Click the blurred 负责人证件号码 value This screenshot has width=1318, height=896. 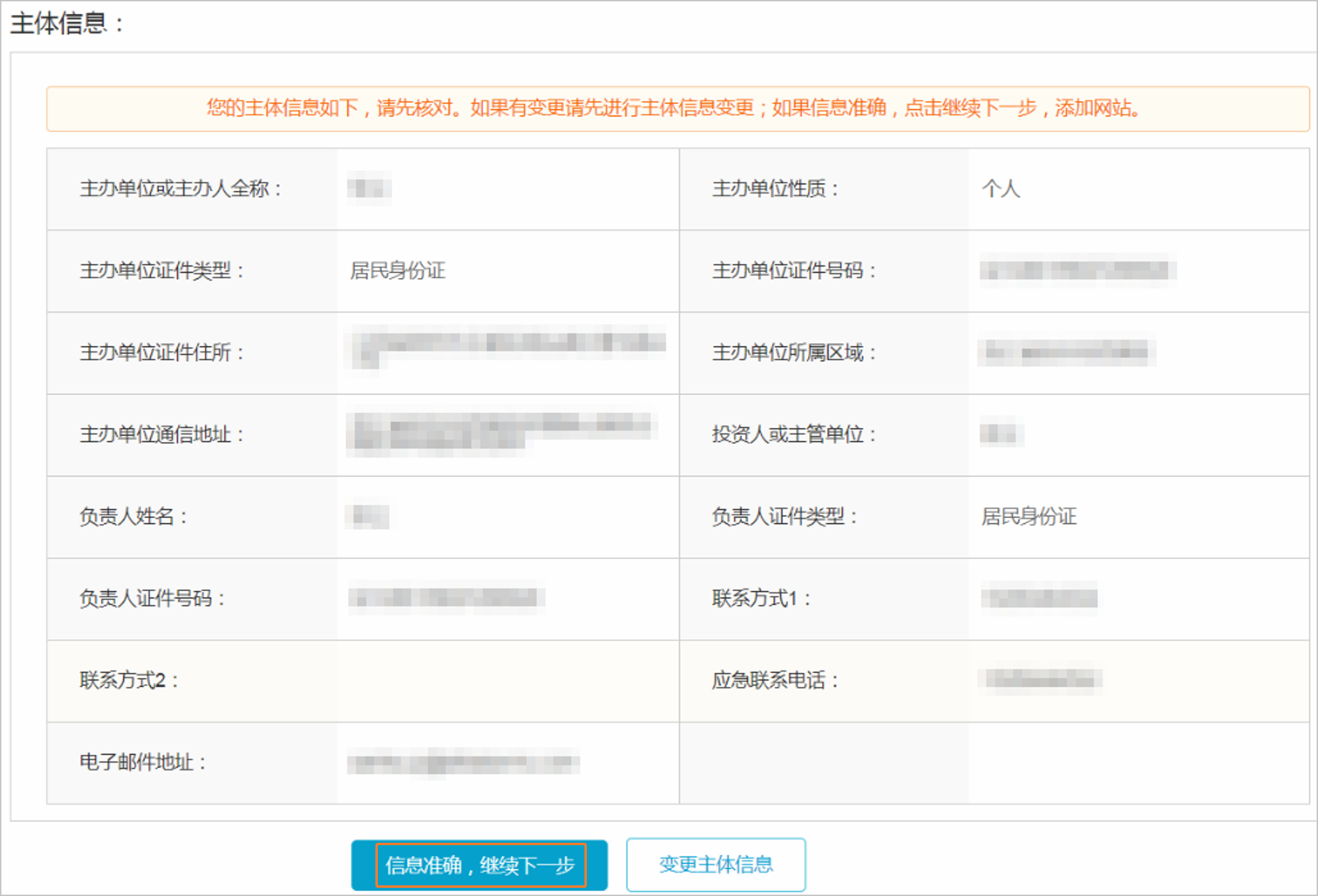[447, 598]
